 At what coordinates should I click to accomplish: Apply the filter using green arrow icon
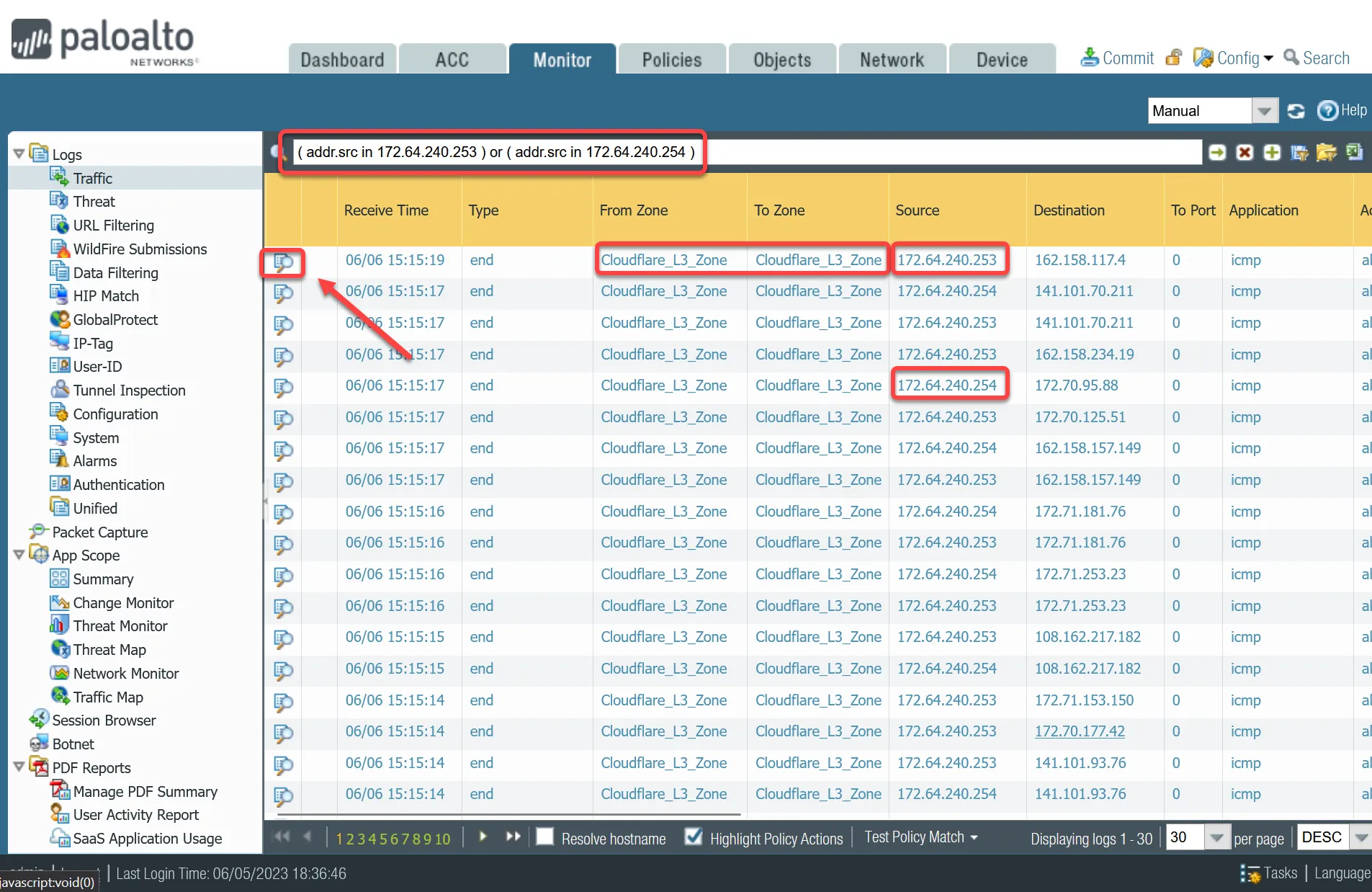pyautogui.click(x=1217, y=152)
